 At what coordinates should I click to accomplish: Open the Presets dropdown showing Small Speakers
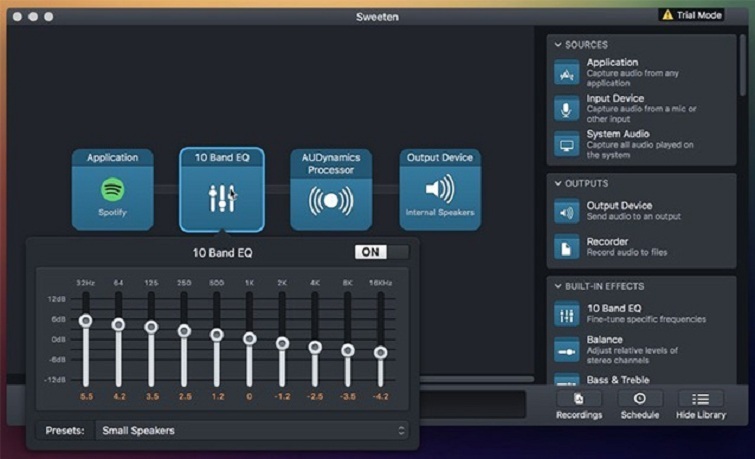(254, 431)
